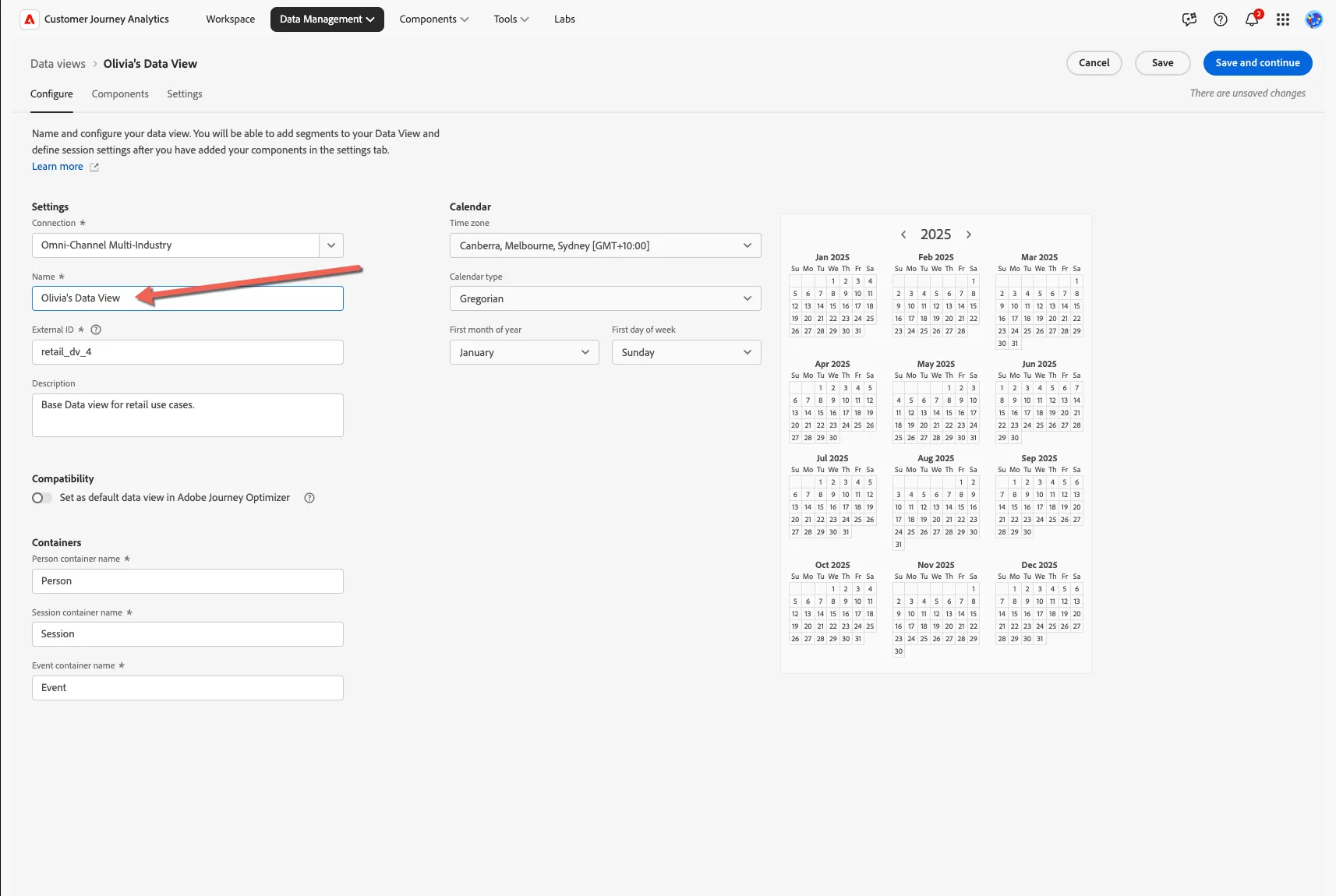Click the Save button
Viewport: 1336px width, 896px height.
point(1163,63)
